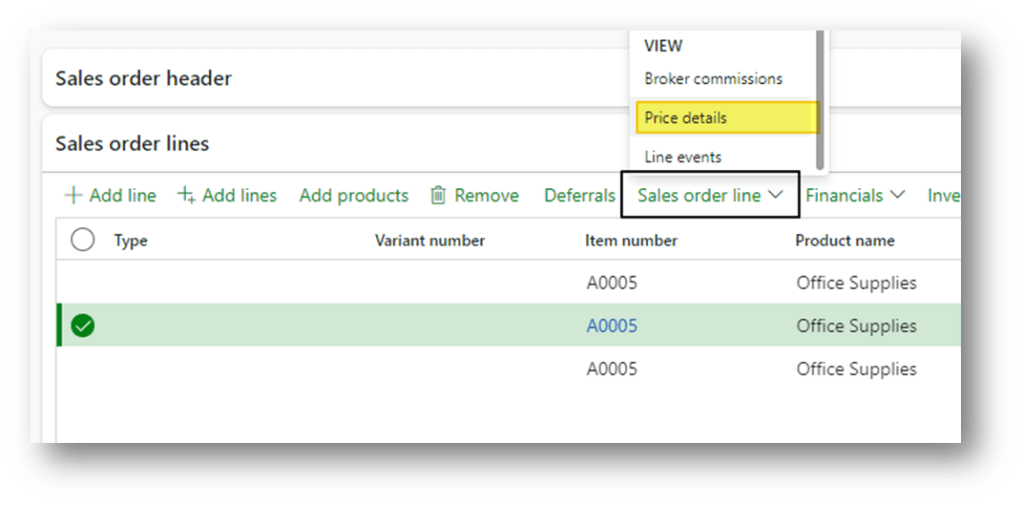Image resolution: width=1023 pixels, height=505 pixels.
Task: Sort by the Item number column header
Action: [x=631, y=240]
